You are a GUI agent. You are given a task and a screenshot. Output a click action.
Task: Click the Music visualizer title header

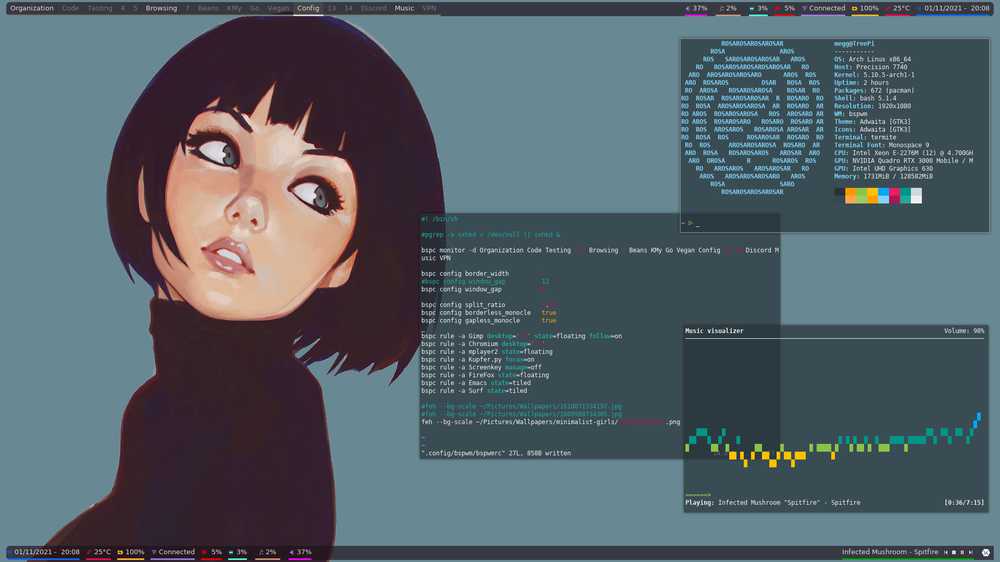coord(714,330)
